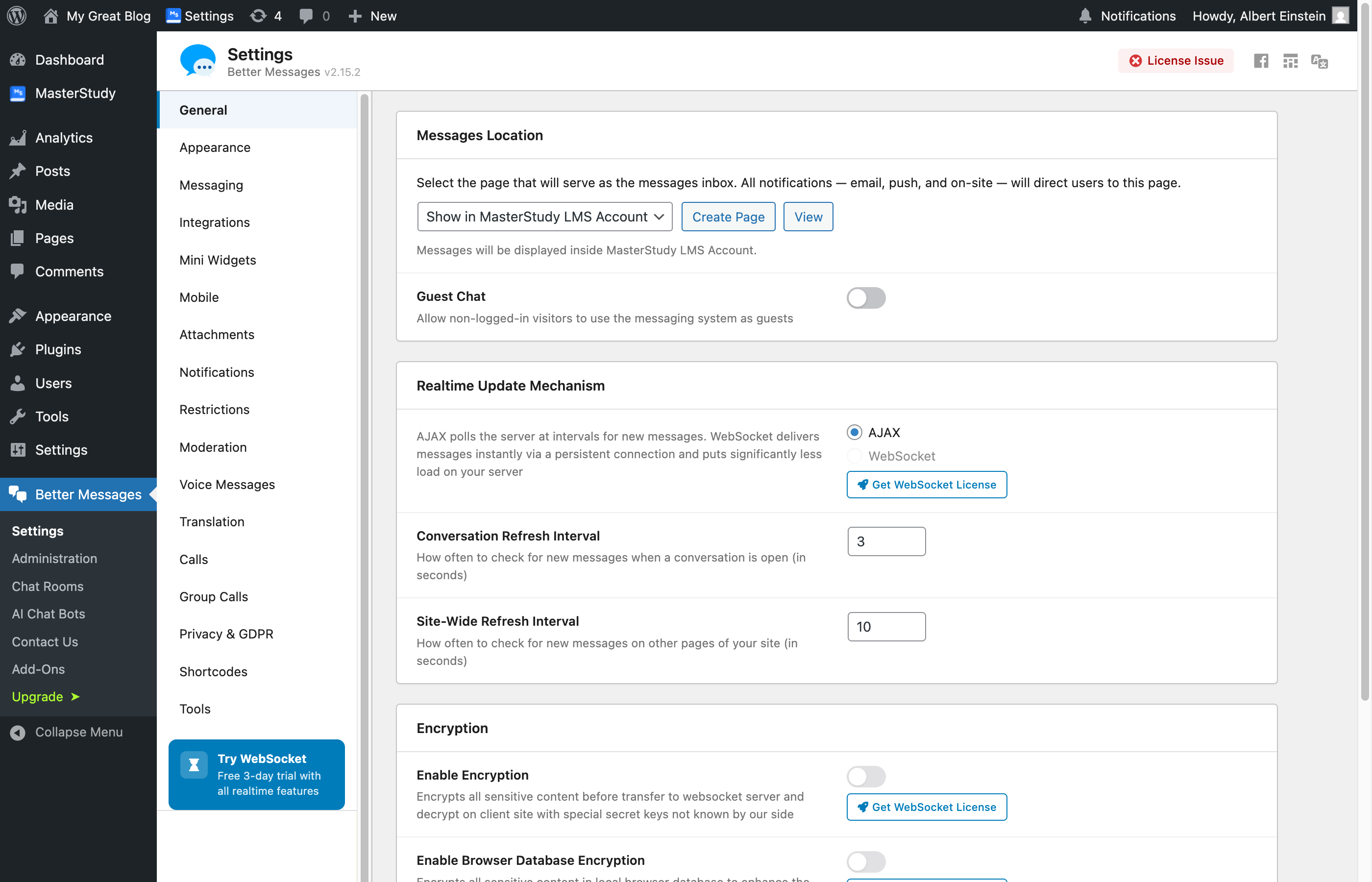The width and height of the screenshot is (1372, 882).
Task: Open the Upgrade link in sidebar
Action: click(x=46, y=696)
